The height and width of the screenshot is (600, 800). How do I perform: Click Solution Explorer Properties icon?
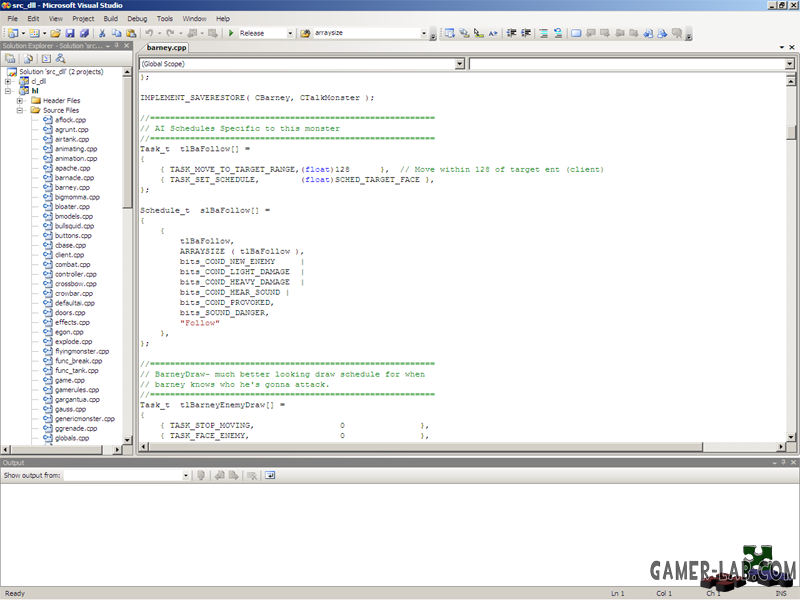pos(10,59)
